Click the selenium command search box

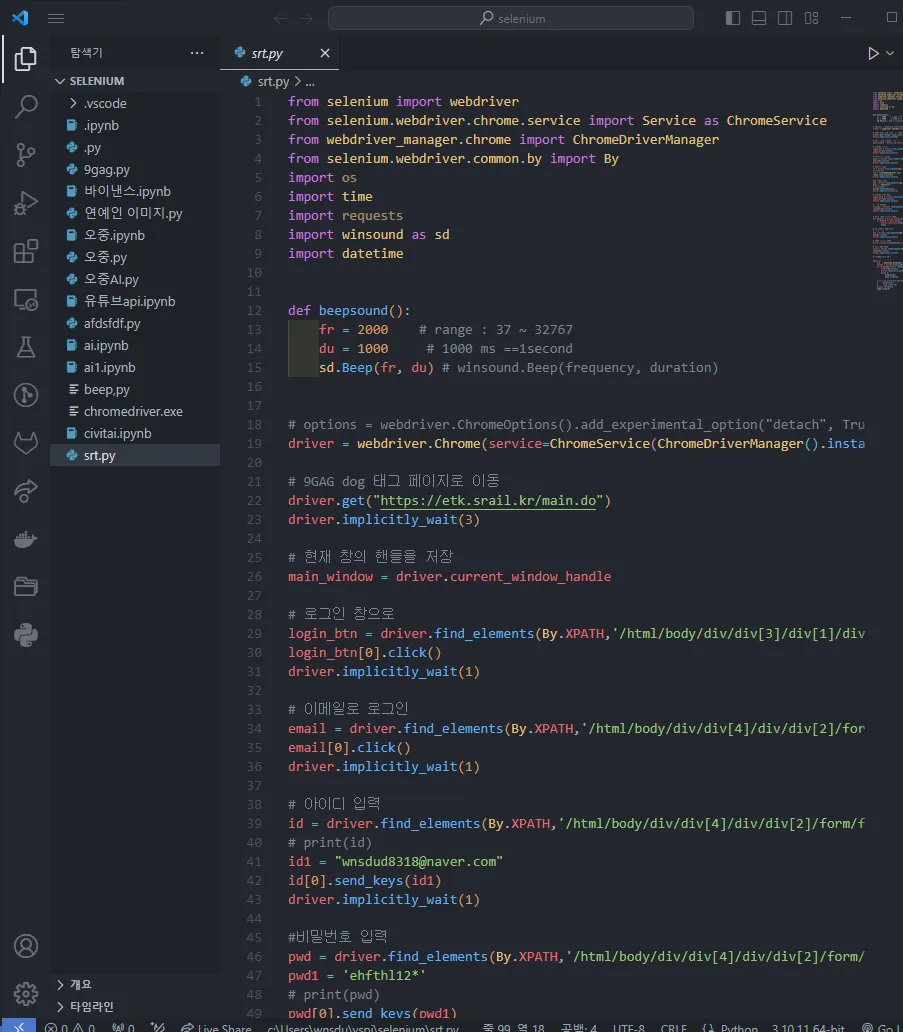511,18
